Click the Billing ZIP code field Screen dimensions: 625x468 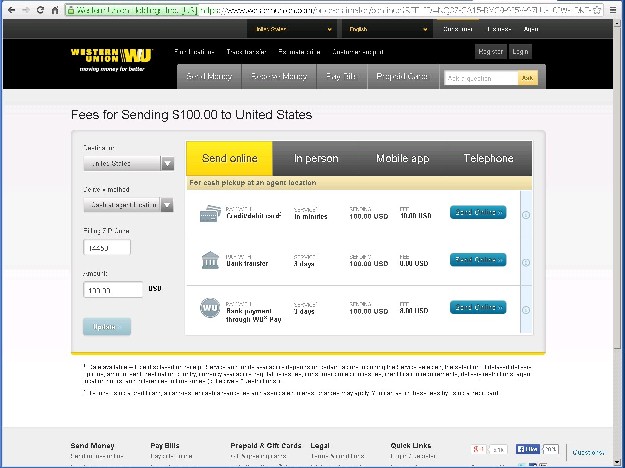(107, 248)
